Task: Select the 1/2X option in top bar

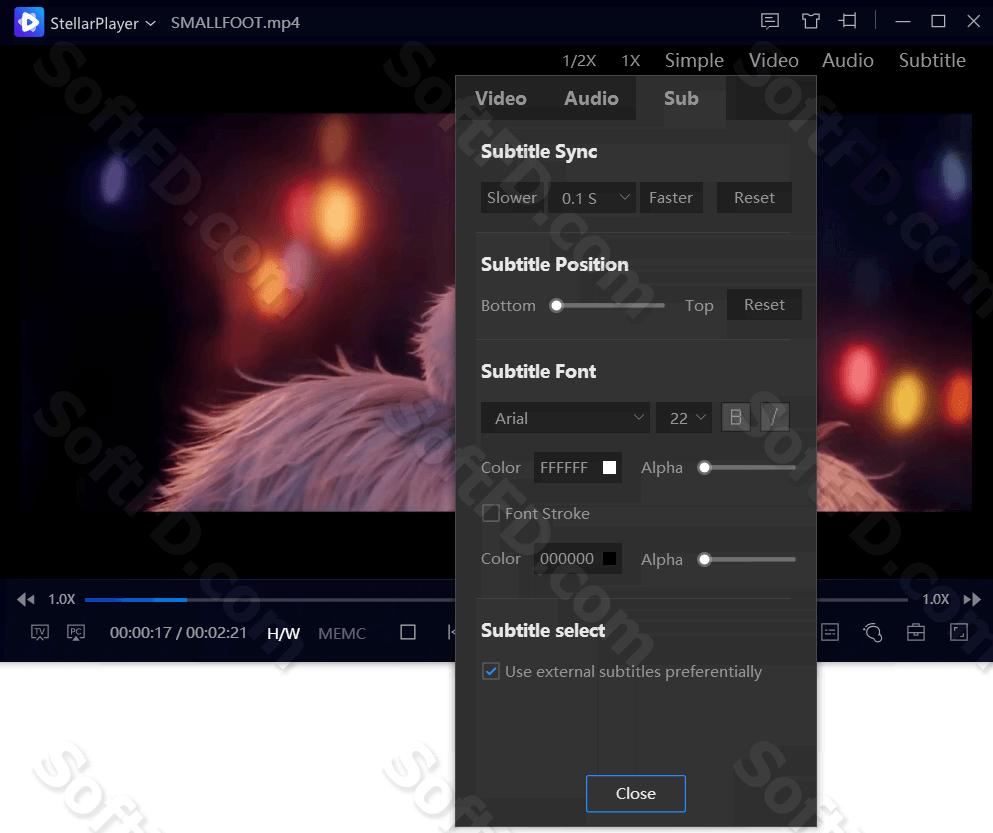Action: [x=579, y=61]
